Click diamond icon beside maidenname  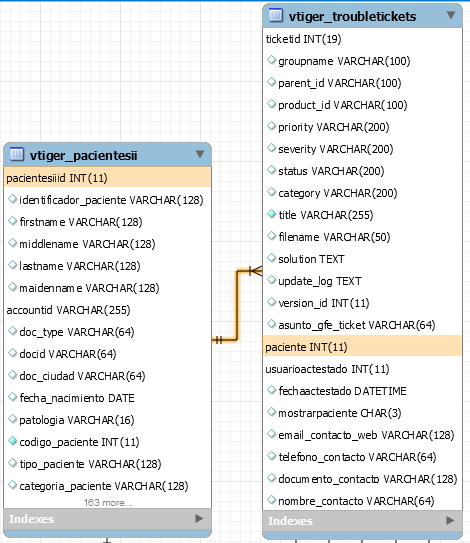[12, 287]
